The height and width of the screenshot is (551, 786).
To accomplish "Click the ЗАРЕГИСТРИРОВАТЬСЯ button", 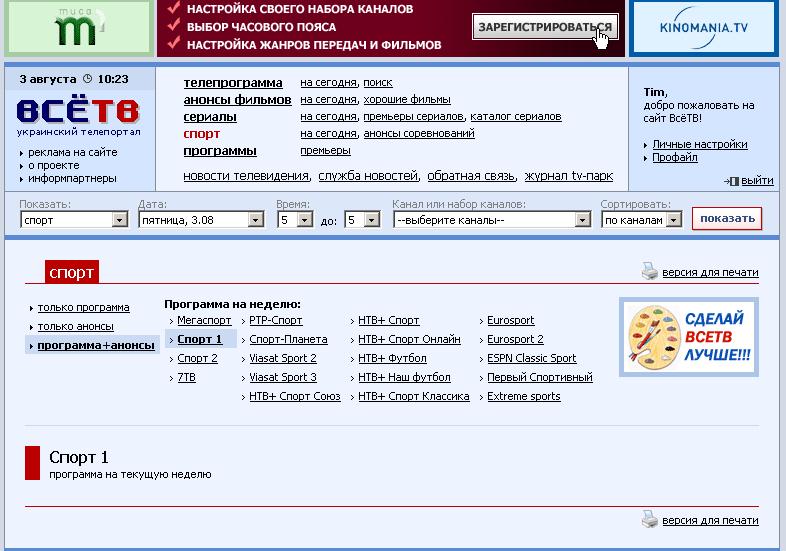I will point(545,27).
